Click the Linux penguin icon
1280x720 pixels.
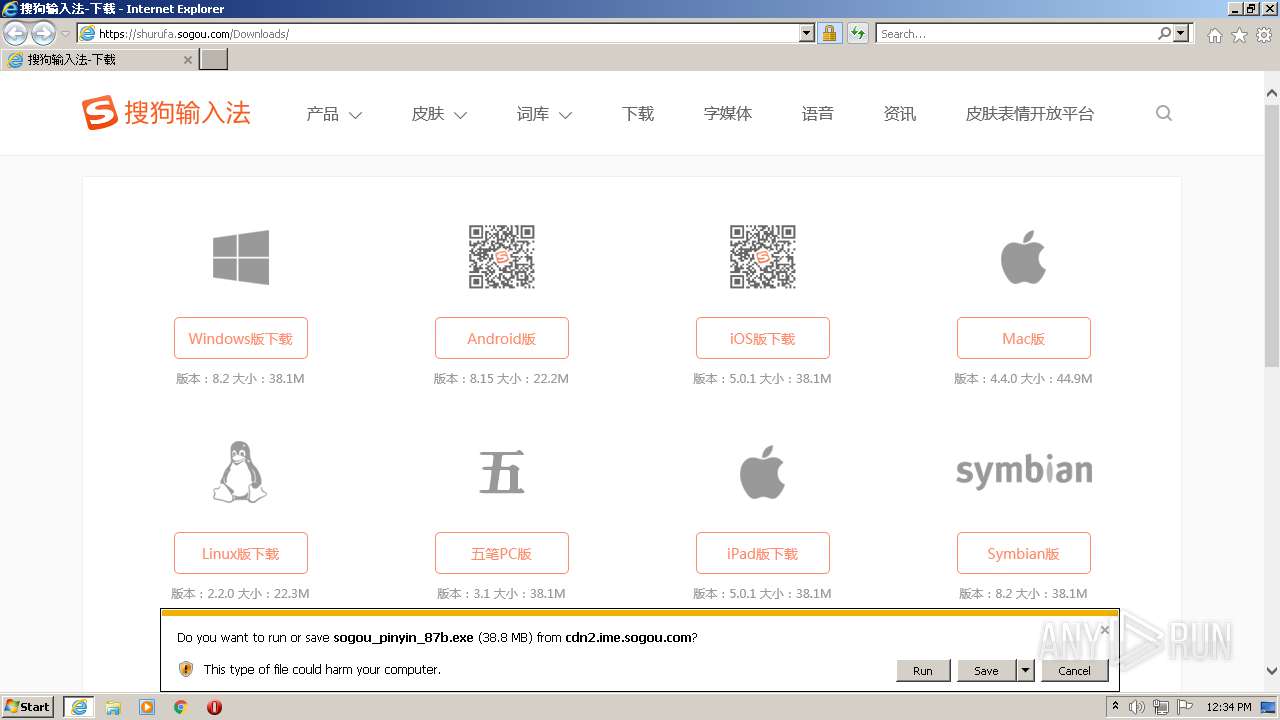(x=240, y=472)
